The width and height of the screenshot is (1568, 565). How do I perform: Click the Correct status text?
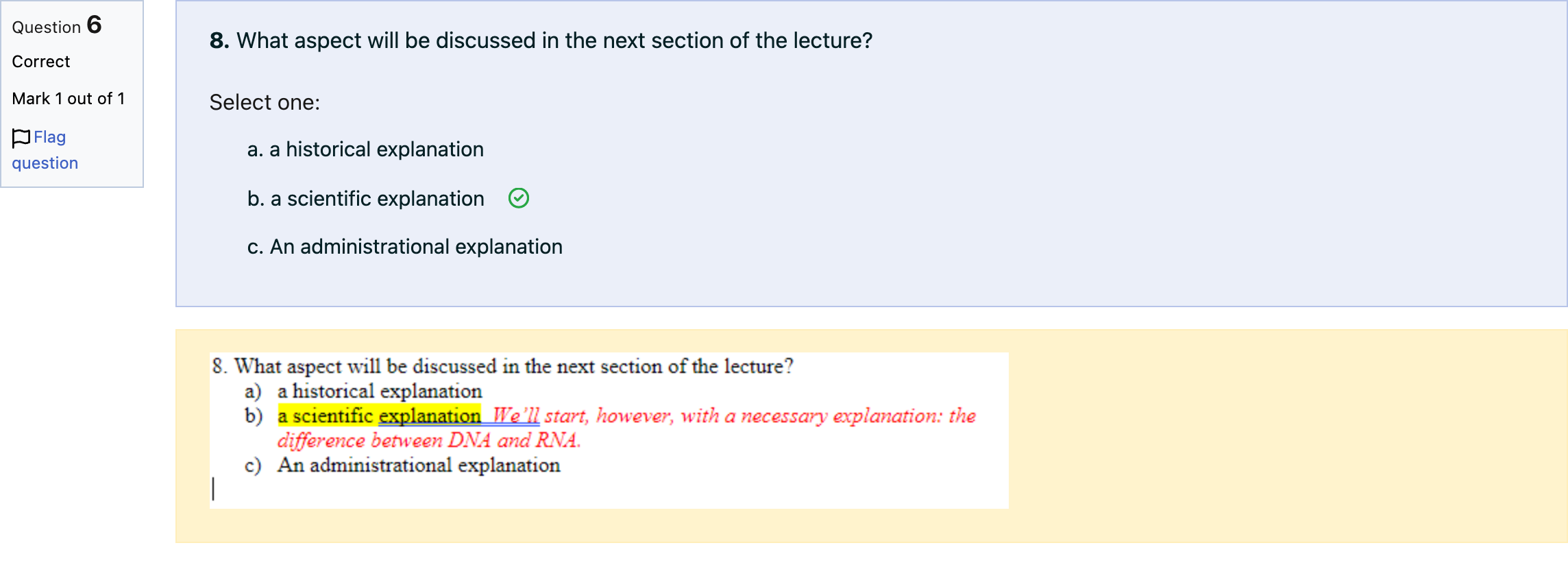tap(41, 62)
